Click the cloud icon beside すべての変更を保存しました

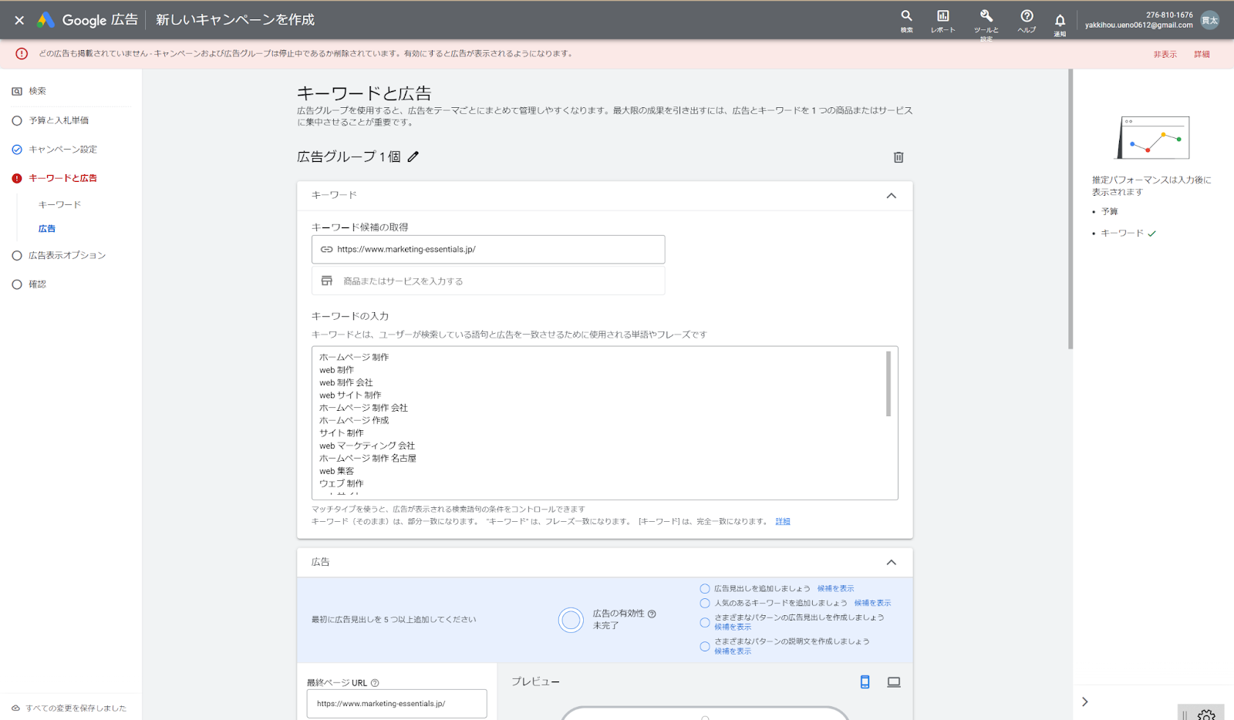click(x=16, y=708)
